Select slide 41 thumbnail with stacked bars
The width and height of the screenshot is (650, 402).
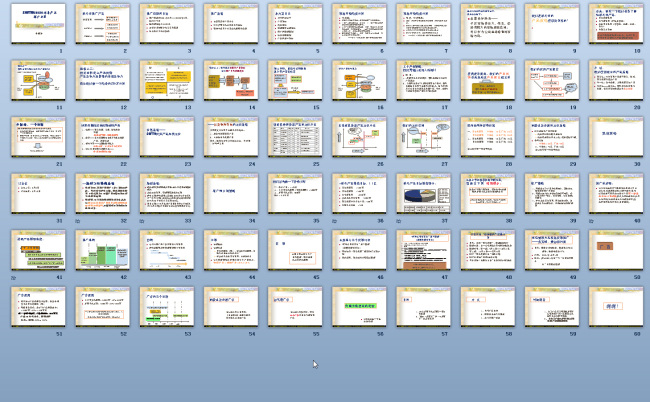(38, 250)
